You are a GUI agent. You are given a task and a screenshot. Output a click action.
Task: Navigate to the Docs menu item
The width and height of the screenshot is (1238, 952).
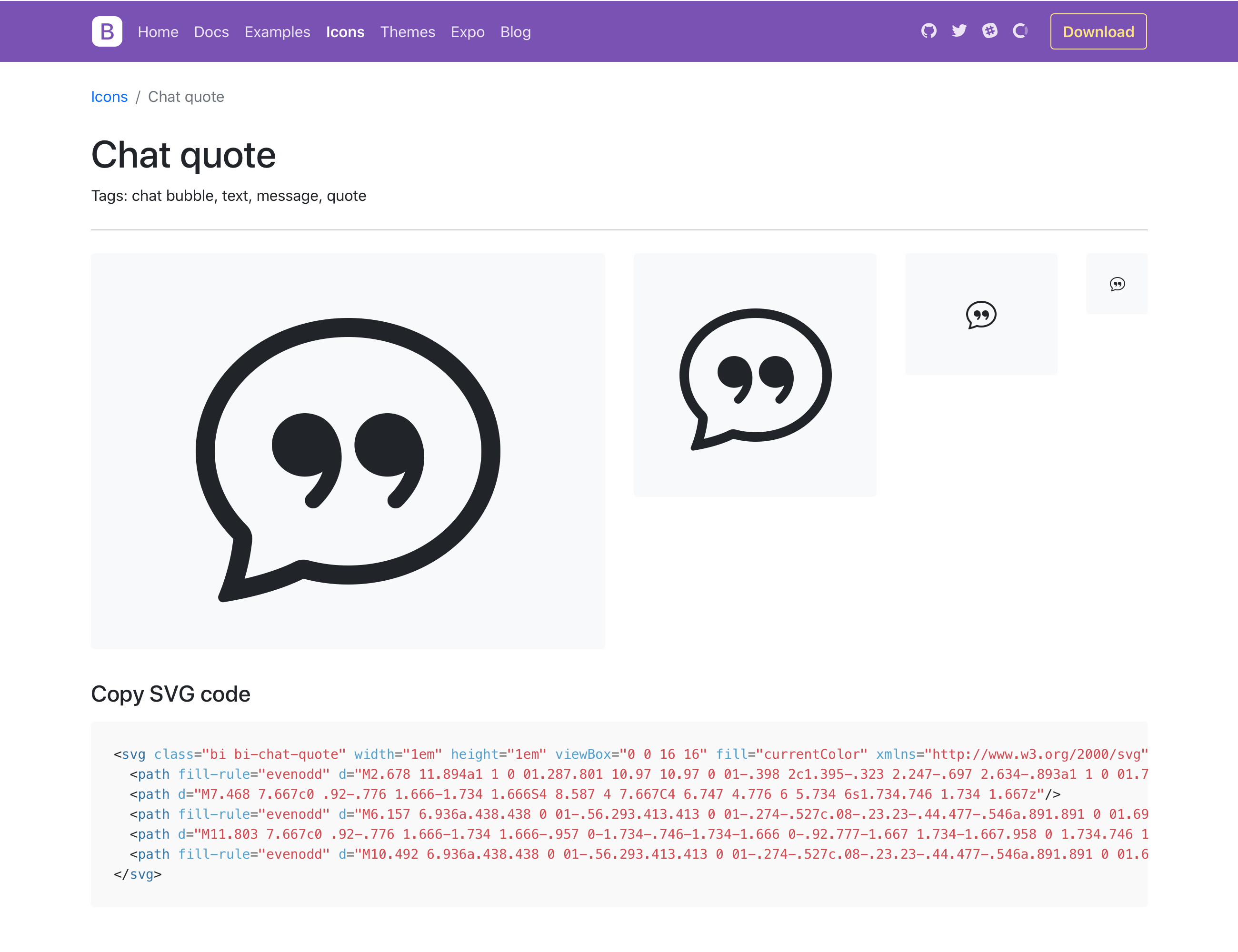[210, 32]
